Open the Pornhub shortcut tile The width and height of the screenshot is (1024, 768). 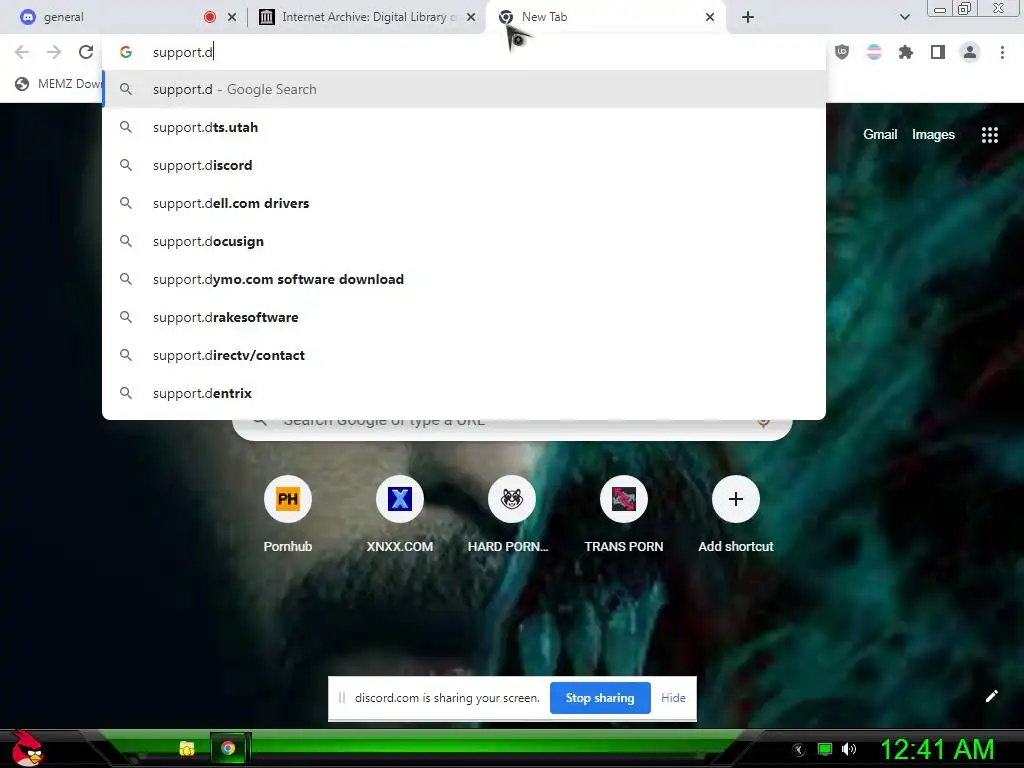[x=287, y=515]
